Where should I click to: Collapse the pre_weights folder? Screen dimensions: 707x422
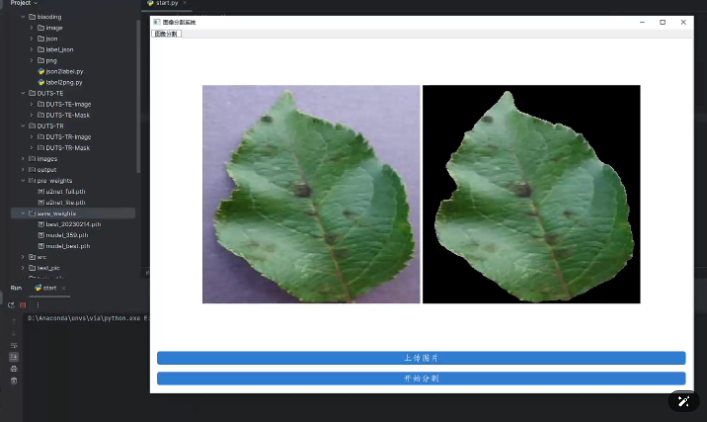click(23, 181)
